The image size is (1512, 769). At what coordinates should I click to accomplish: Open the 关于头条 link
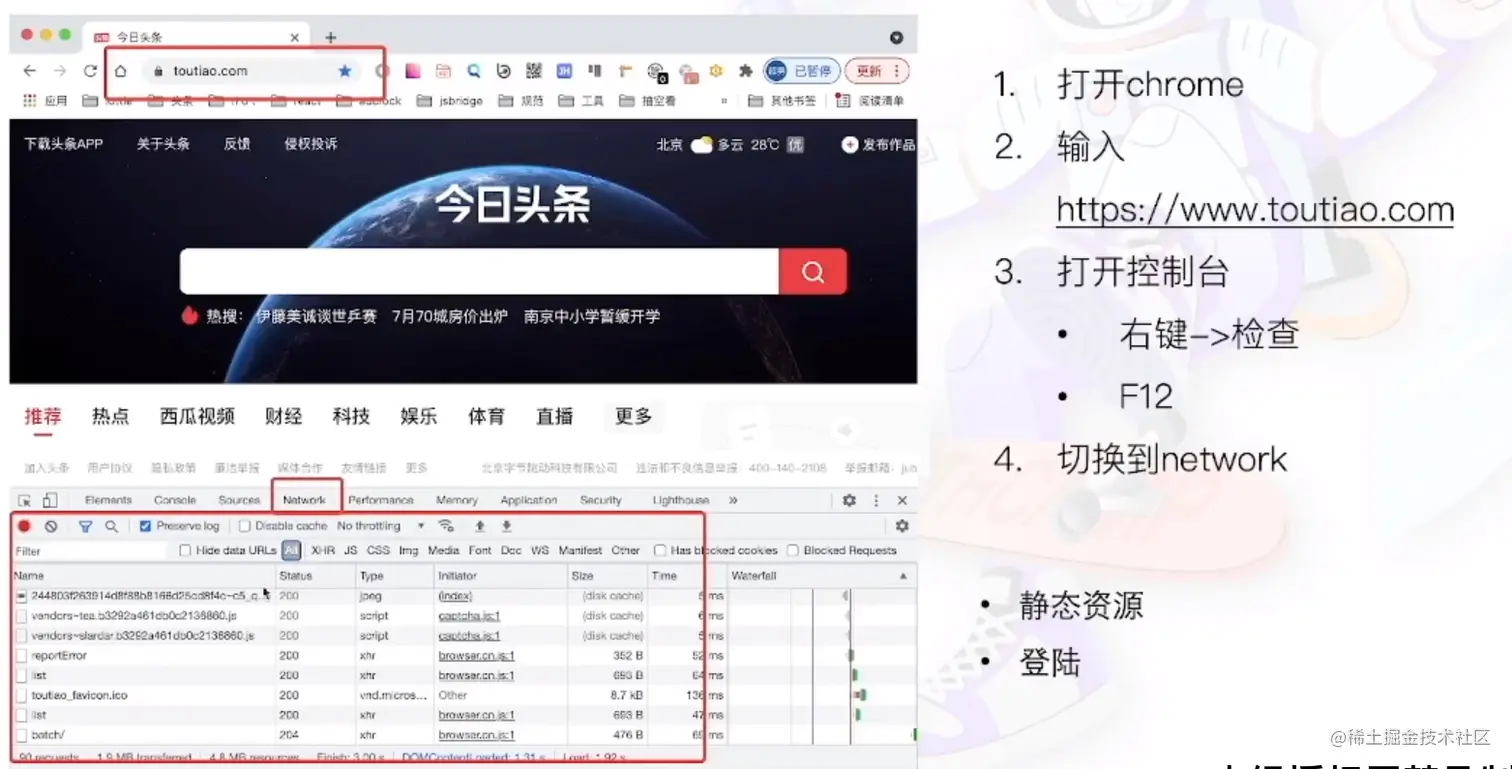click(163, 144)
